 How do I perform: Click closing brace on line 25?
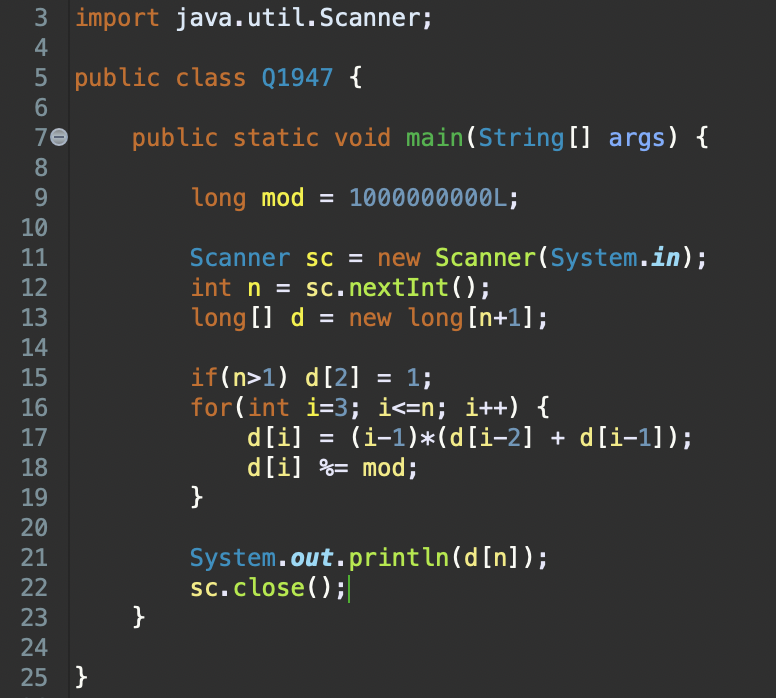82,678
